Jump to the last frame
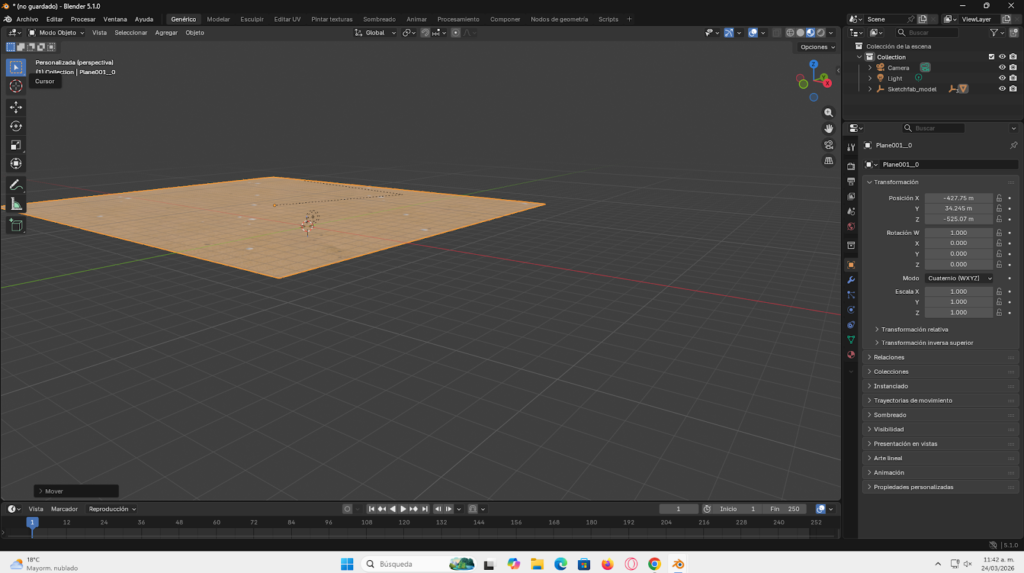Image resolution: width=1024 pixels, height=573 pixels. (424, 509)
